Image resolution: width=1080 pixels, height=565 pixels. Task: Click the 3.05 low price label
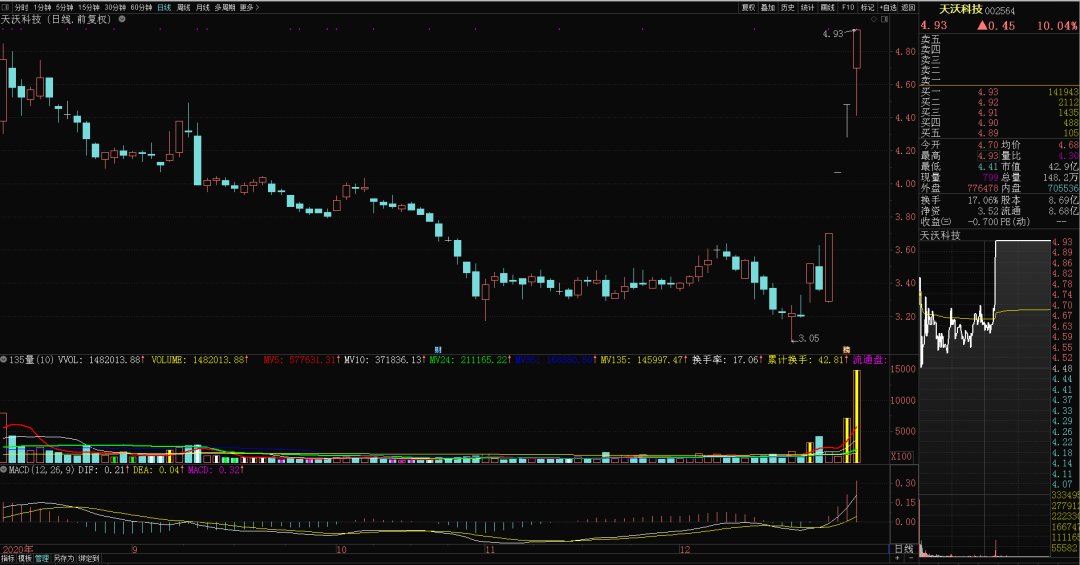(809, 338)
